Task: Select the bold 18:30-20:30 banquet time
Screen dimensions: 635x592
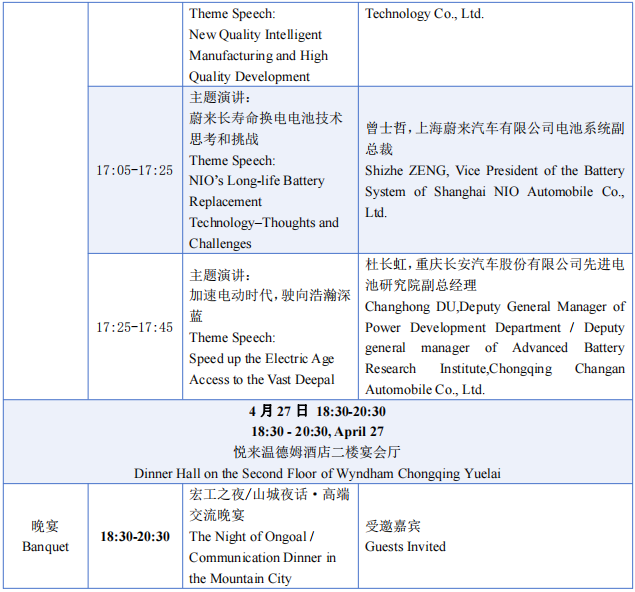Action: tap(134, 537)
